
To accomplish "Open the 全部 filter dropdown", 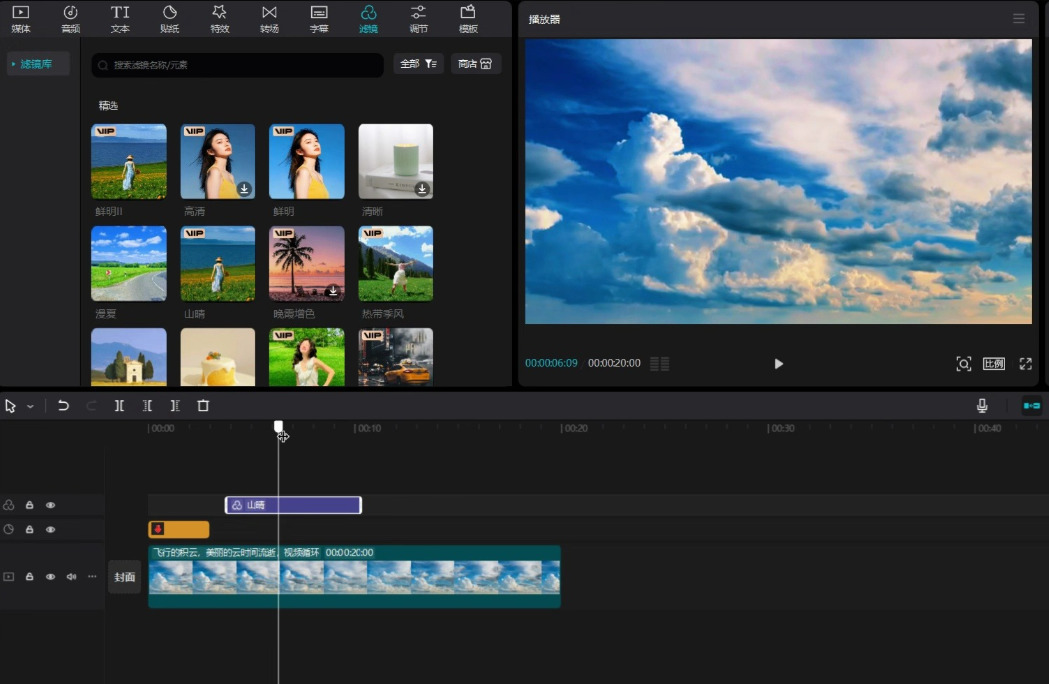I will [418, 64].
